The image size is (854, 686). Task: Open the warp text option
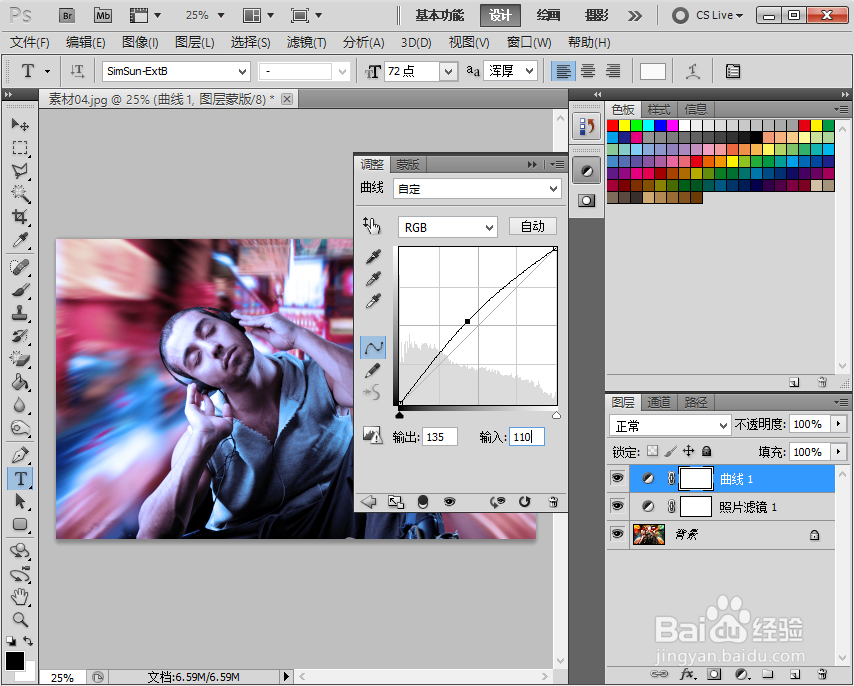click(x=693, y=71)
